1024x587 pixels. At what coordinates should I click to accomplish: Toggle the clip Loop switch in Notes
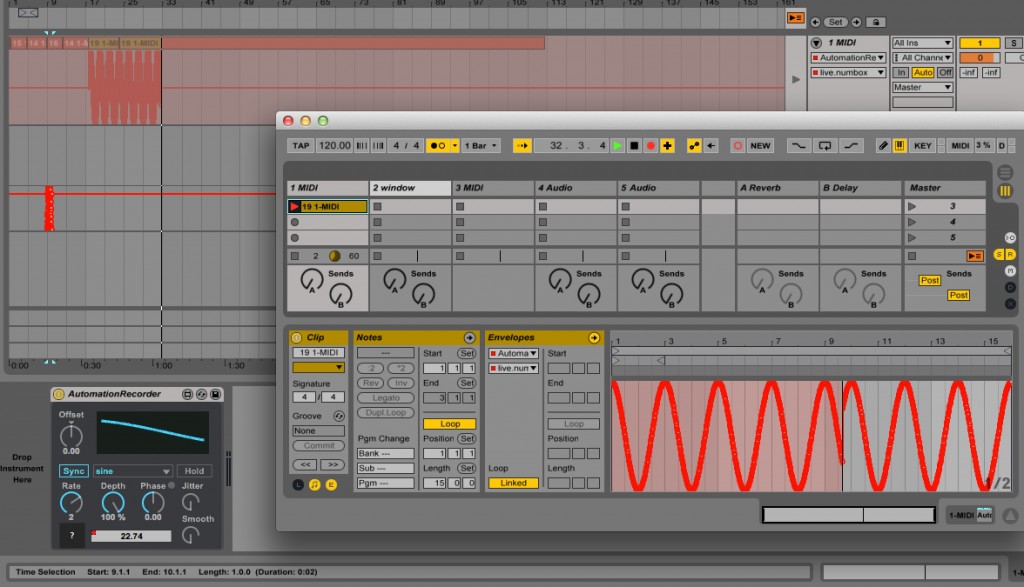449,424
